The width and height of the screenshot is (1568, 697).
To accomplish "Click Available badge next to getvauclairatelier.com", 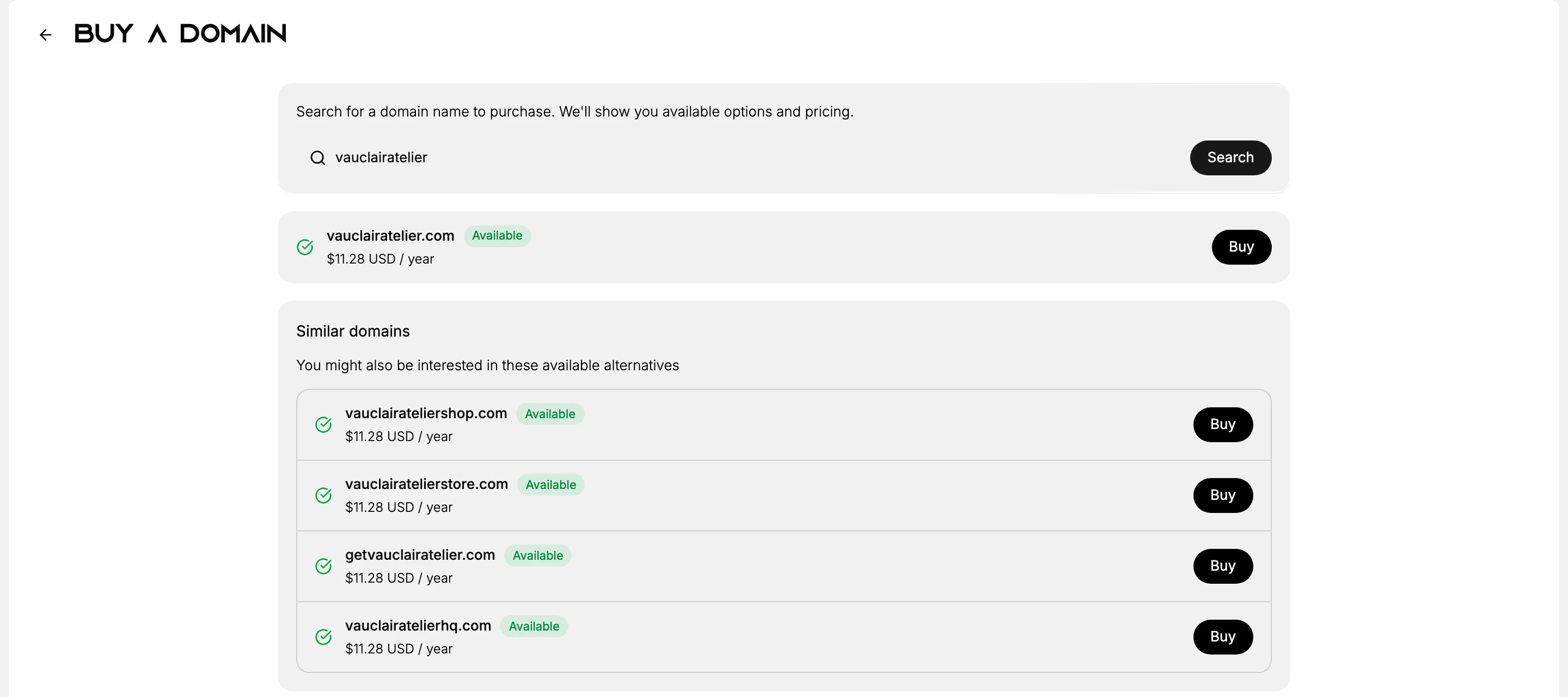I will [537, 555].
